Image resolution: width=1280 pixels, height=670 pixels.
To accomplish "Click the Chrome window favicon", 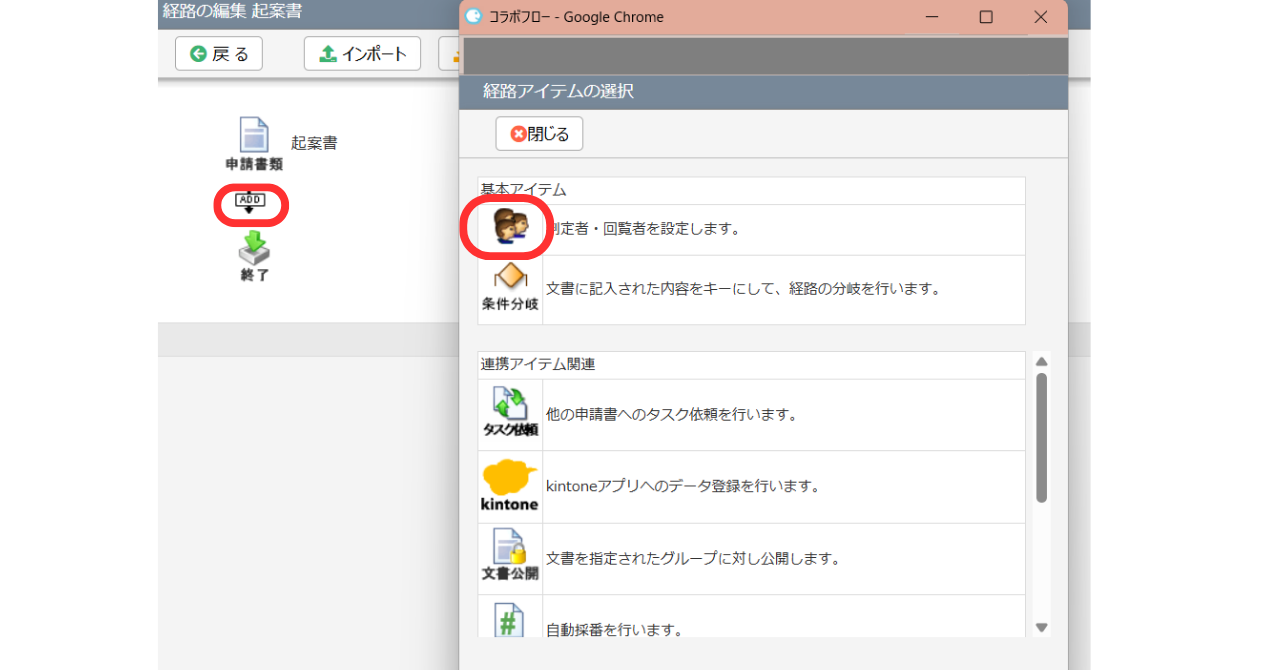I will point(474,17).
